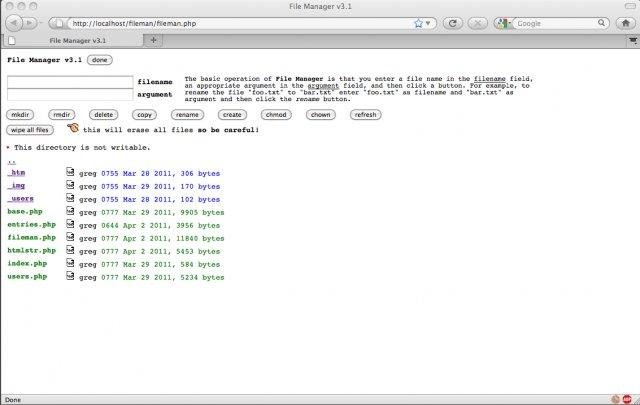640x405 pixels.
Task: Click the file icon next to _img
Action: [x=70, y=185]
